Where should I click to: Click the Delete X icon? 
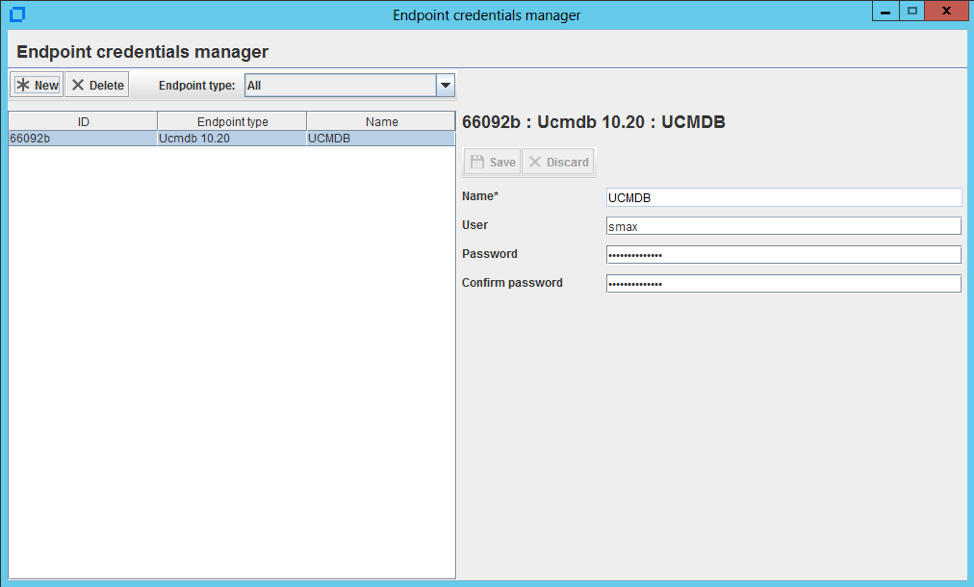point(78,84)
